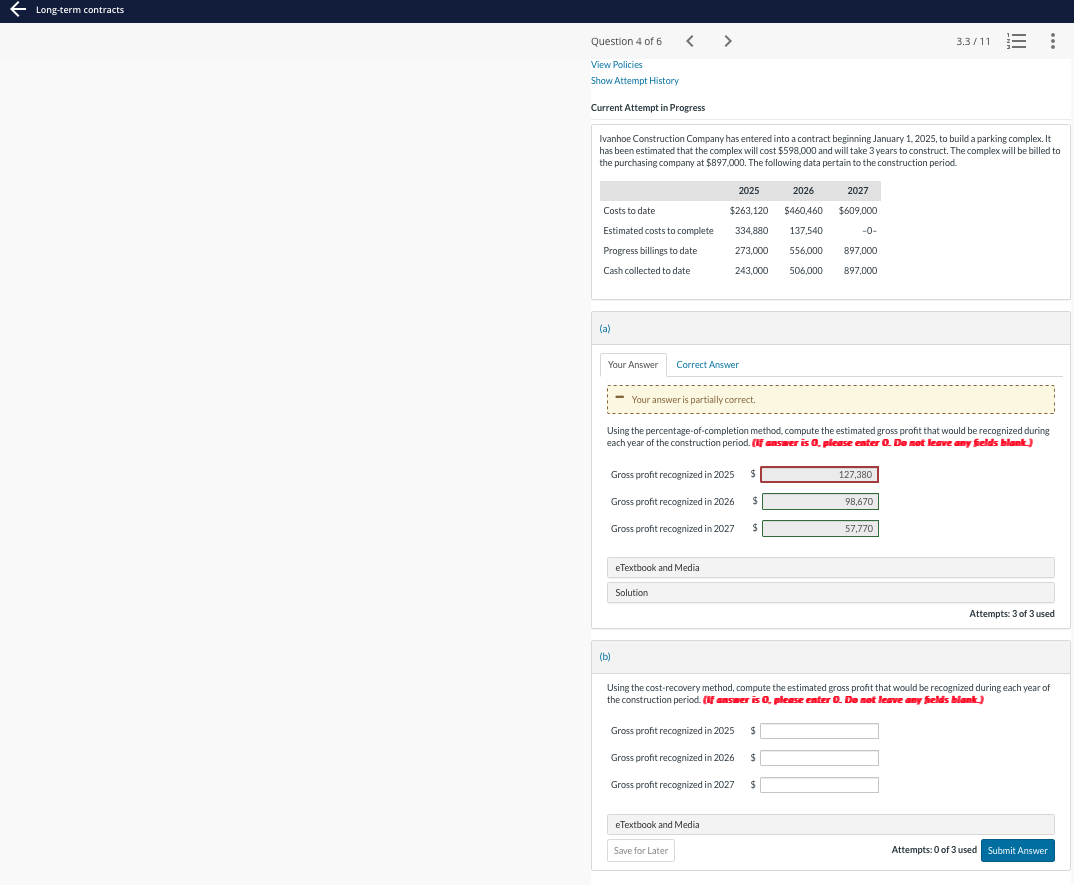Open the question list icon
Viewport: 1074px width, 885px height.
1016,41
